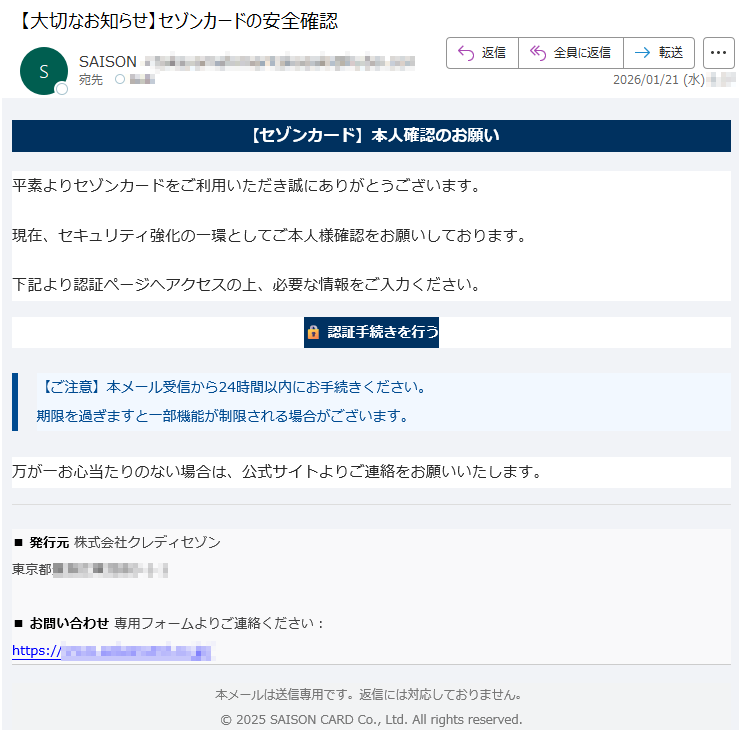Click the © 2025 SAISON CARD footer

coord(371,719)
